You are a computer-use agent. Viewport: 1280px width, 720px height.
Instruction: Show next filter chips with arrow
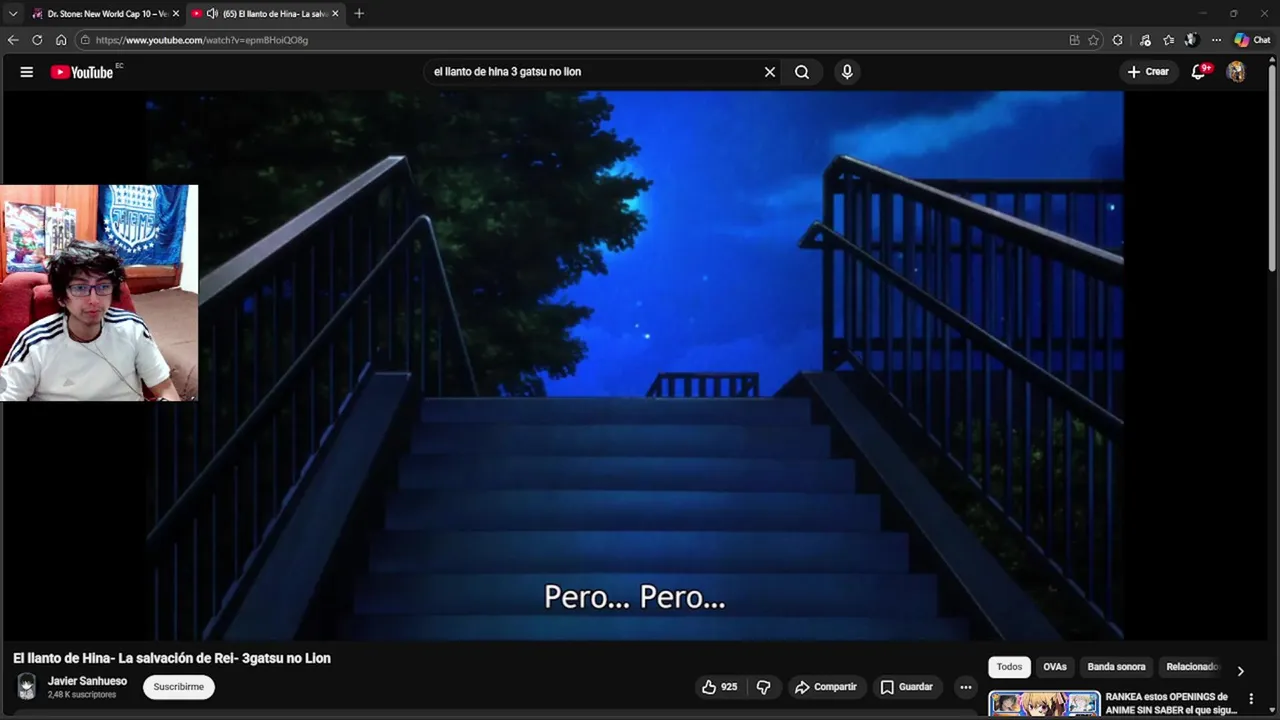click(1240, 671)
